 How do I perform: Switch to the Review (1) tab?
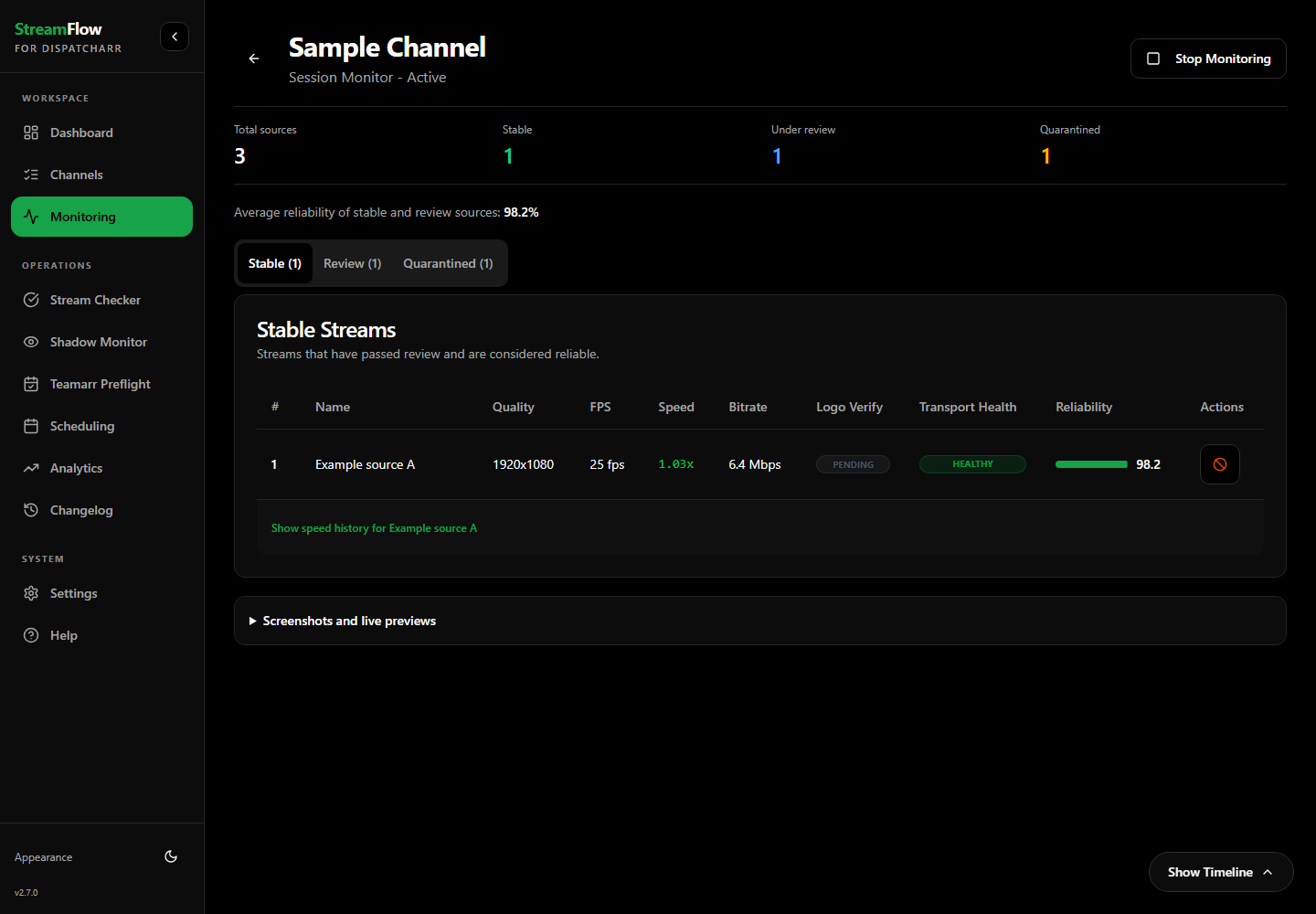click(352, 263)
